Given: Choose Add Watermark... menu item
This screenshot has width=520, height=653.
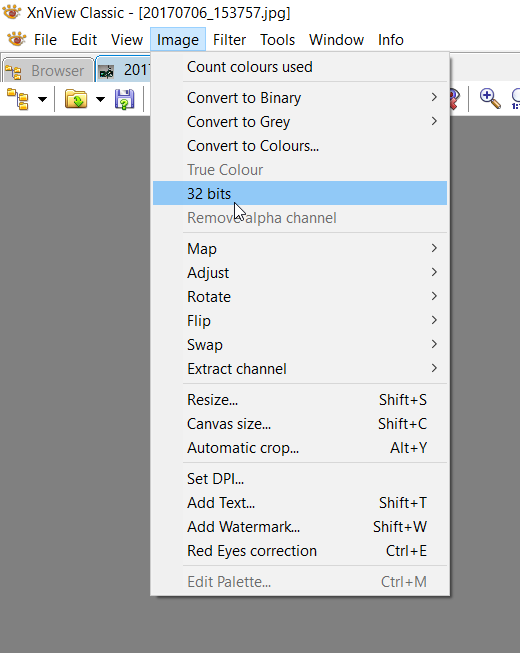Looking at the screenshot, I should click(300, 526).
